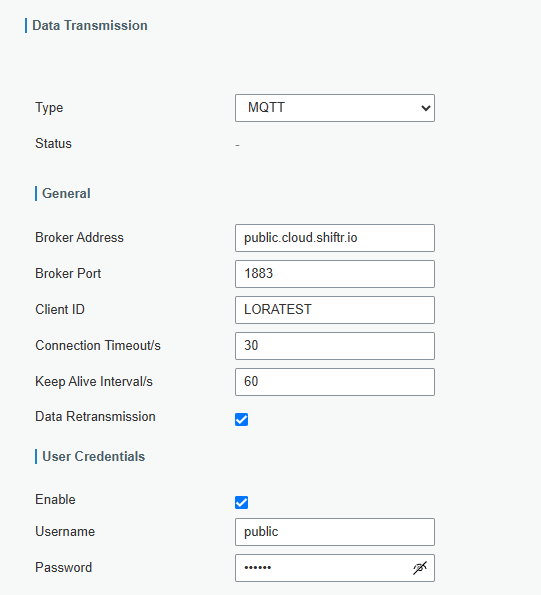Click the Broker Address input field
Screen dimensions: 541x595
pos(335,238)
